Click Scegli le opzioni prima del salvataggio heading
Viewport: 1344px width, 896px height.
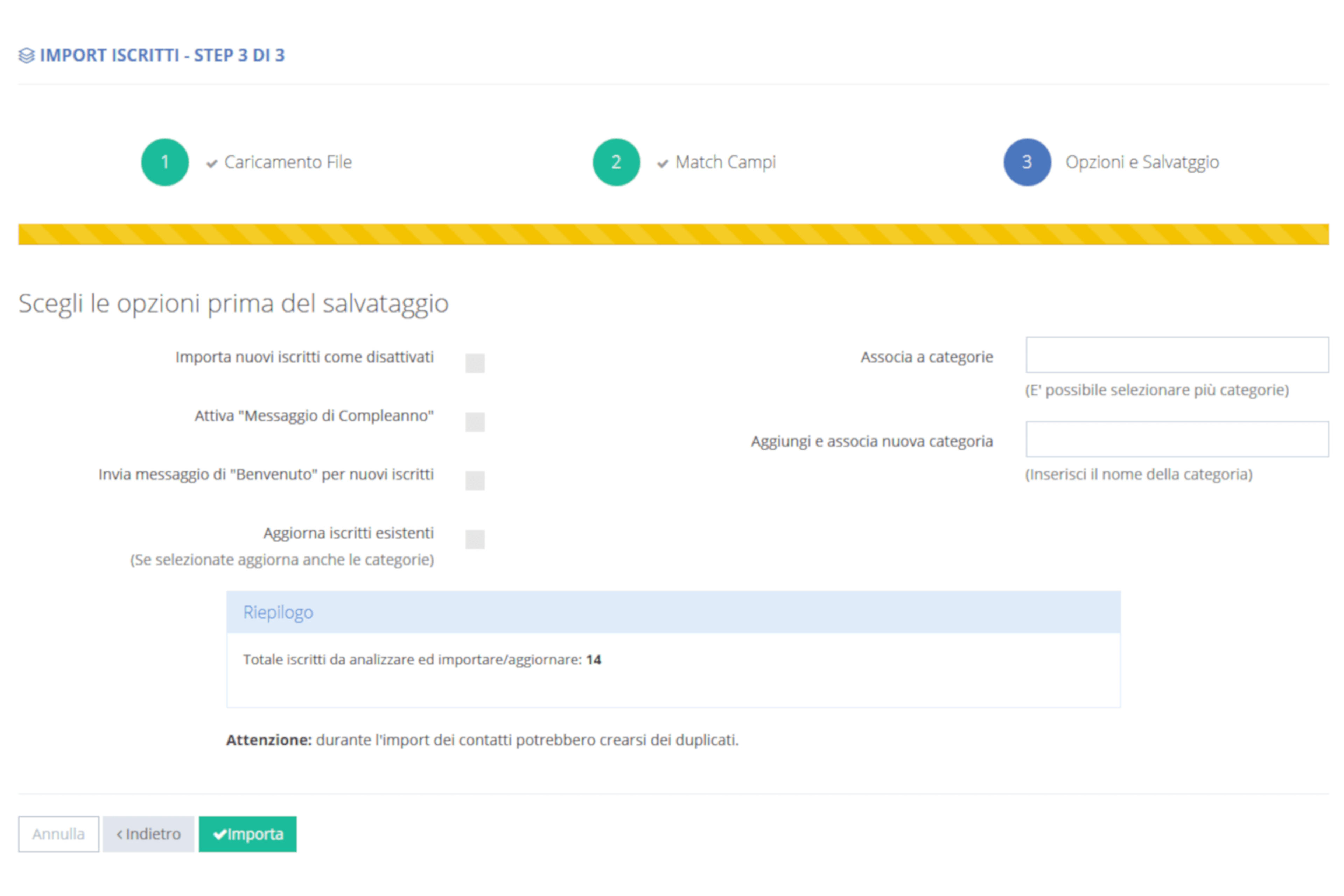[x=234, y=303]
